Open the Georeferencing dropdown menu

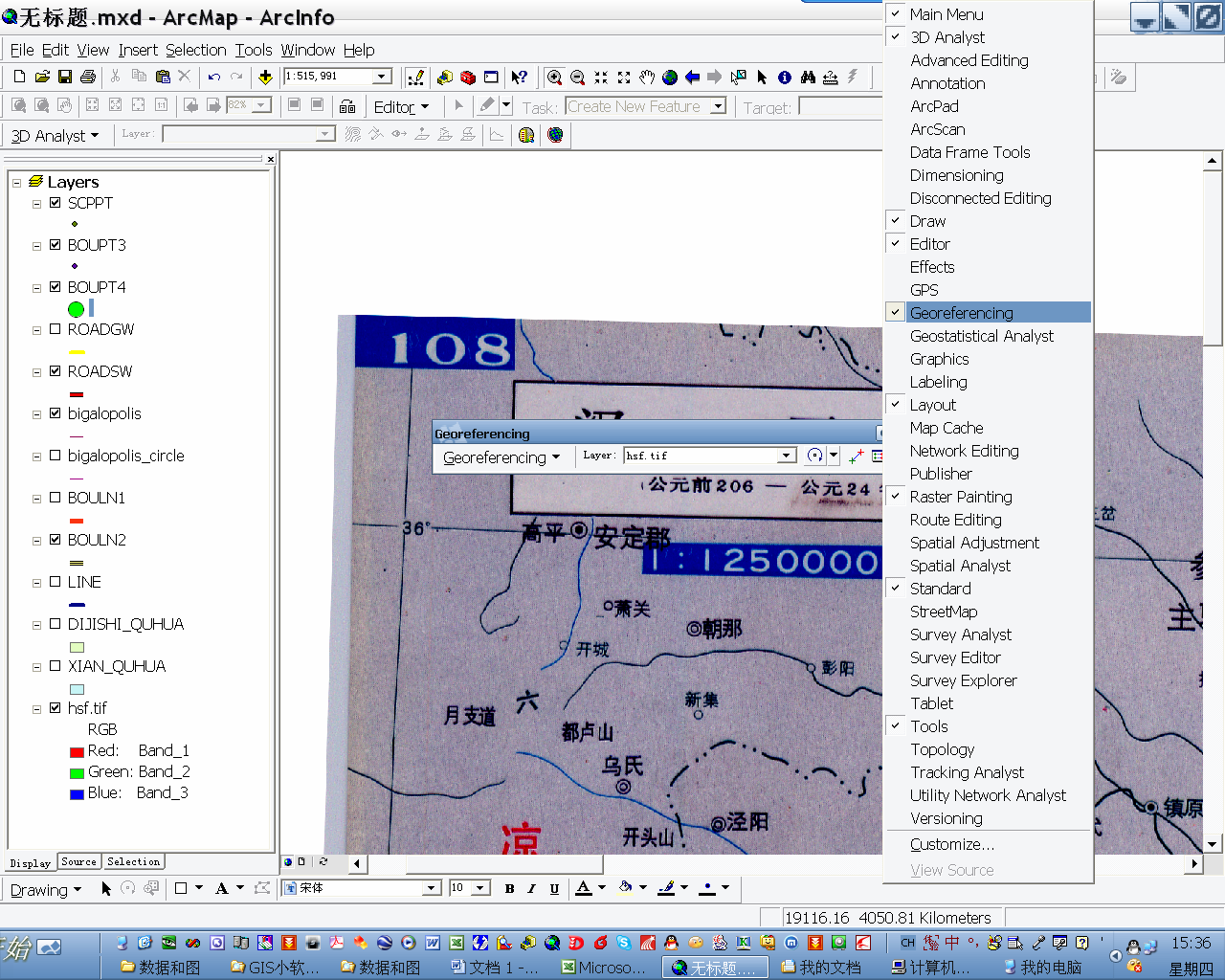[502, 457]
